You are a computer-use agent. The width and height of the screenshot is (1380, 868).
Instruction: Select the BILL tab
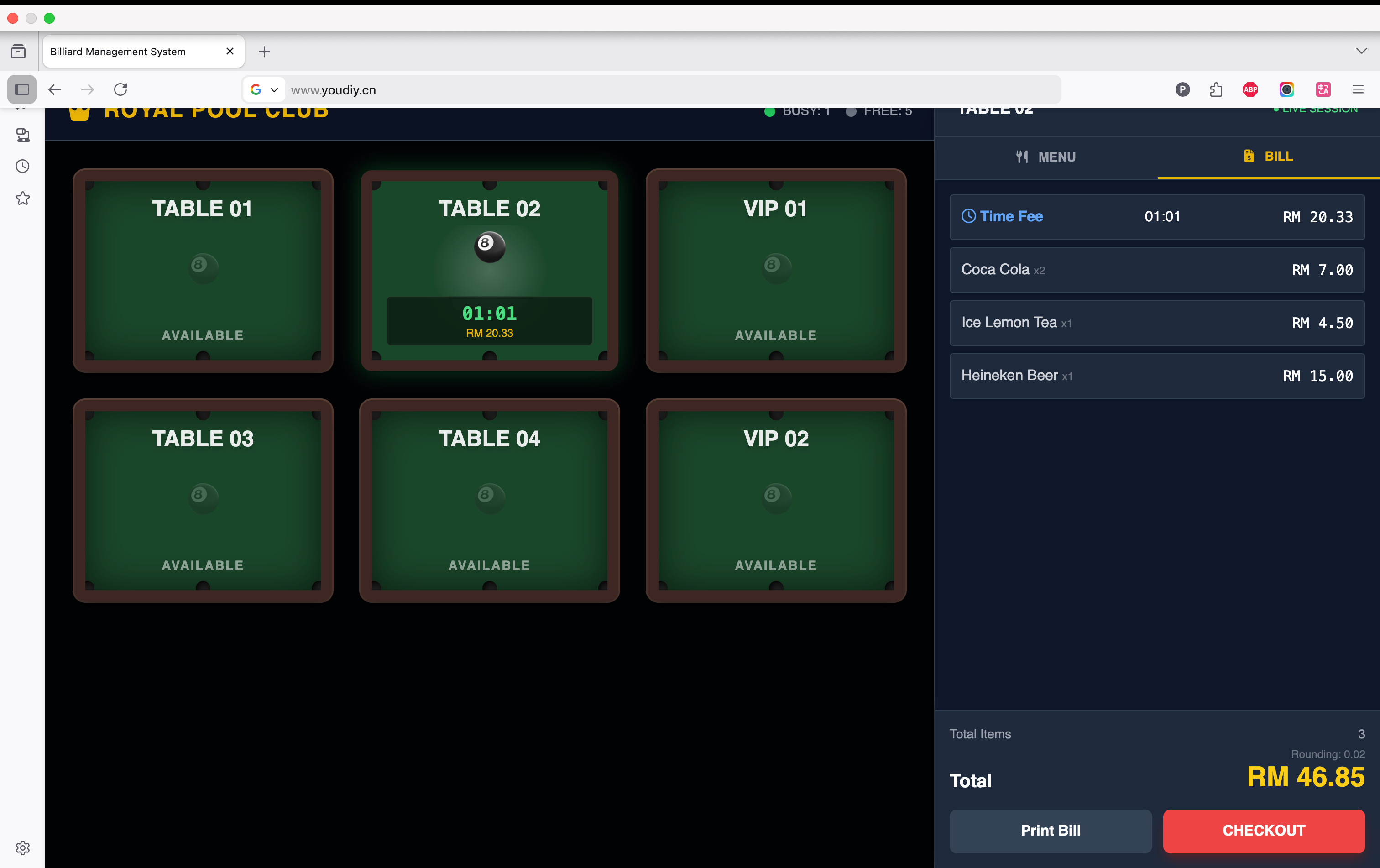click(1268, 157)
